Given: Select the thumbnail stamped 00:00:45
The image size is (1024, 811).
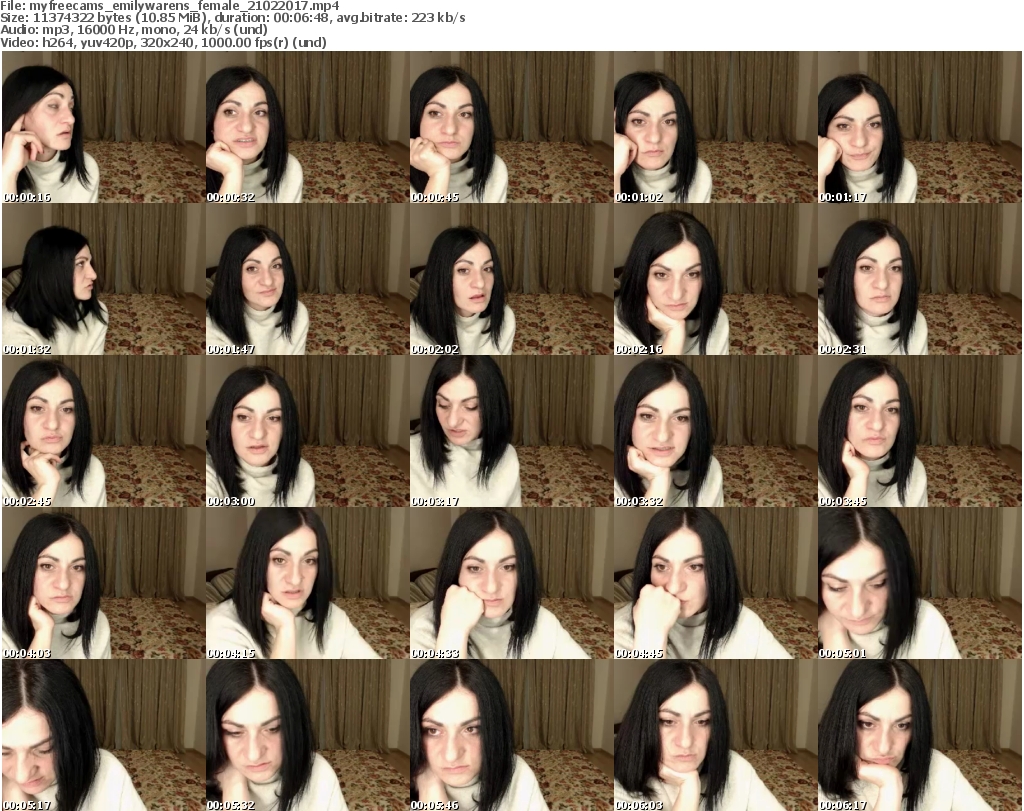Looking at the screenshot, I should 511,127.
